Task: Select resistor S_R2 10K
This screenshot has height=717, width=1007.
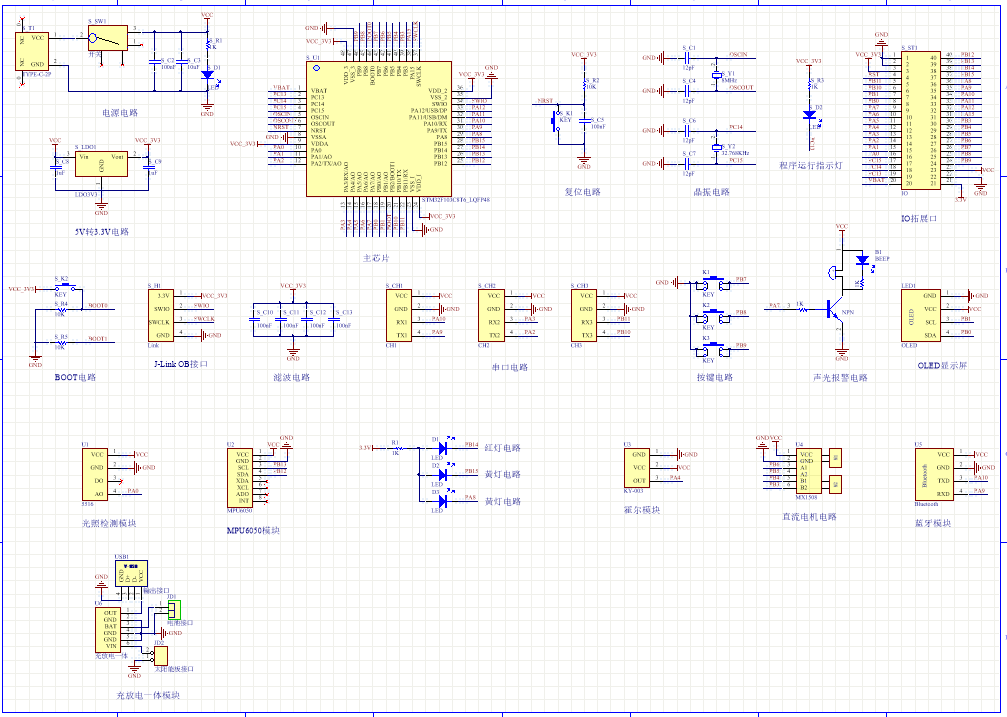Action: pyautogui.click(x=584, y=84)
